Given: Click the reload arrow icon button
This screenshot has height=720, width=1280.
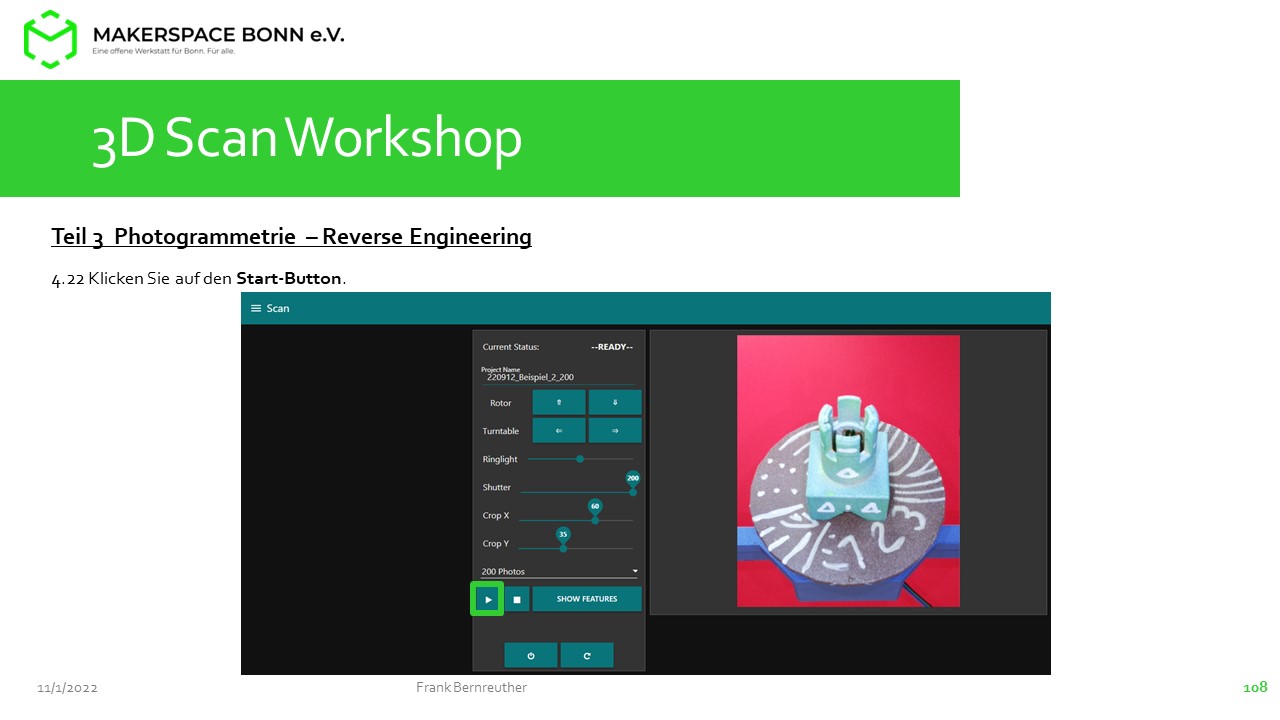Looking at the screenshot, I should pos(587,655).
